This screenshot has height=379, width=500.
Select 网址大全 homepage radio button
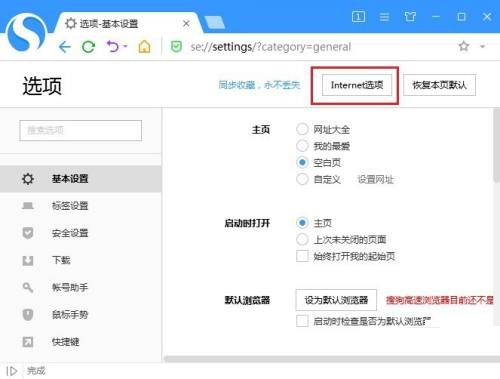click(x=302, y=129)
